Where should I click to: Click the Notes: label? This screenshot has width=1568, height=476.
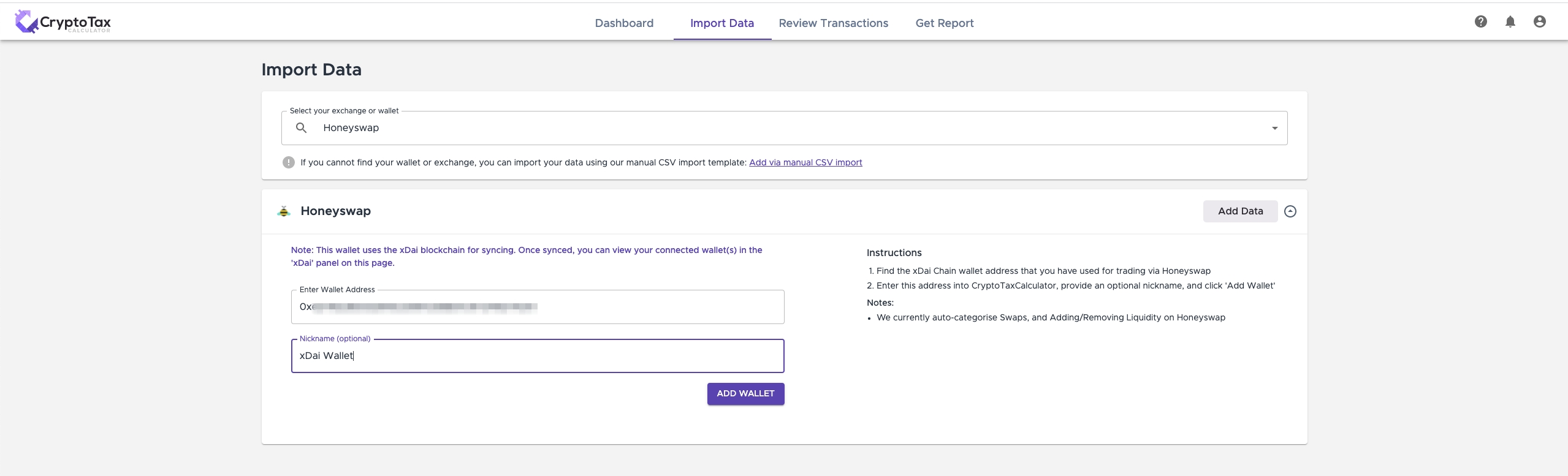click(x=880, y=303)
